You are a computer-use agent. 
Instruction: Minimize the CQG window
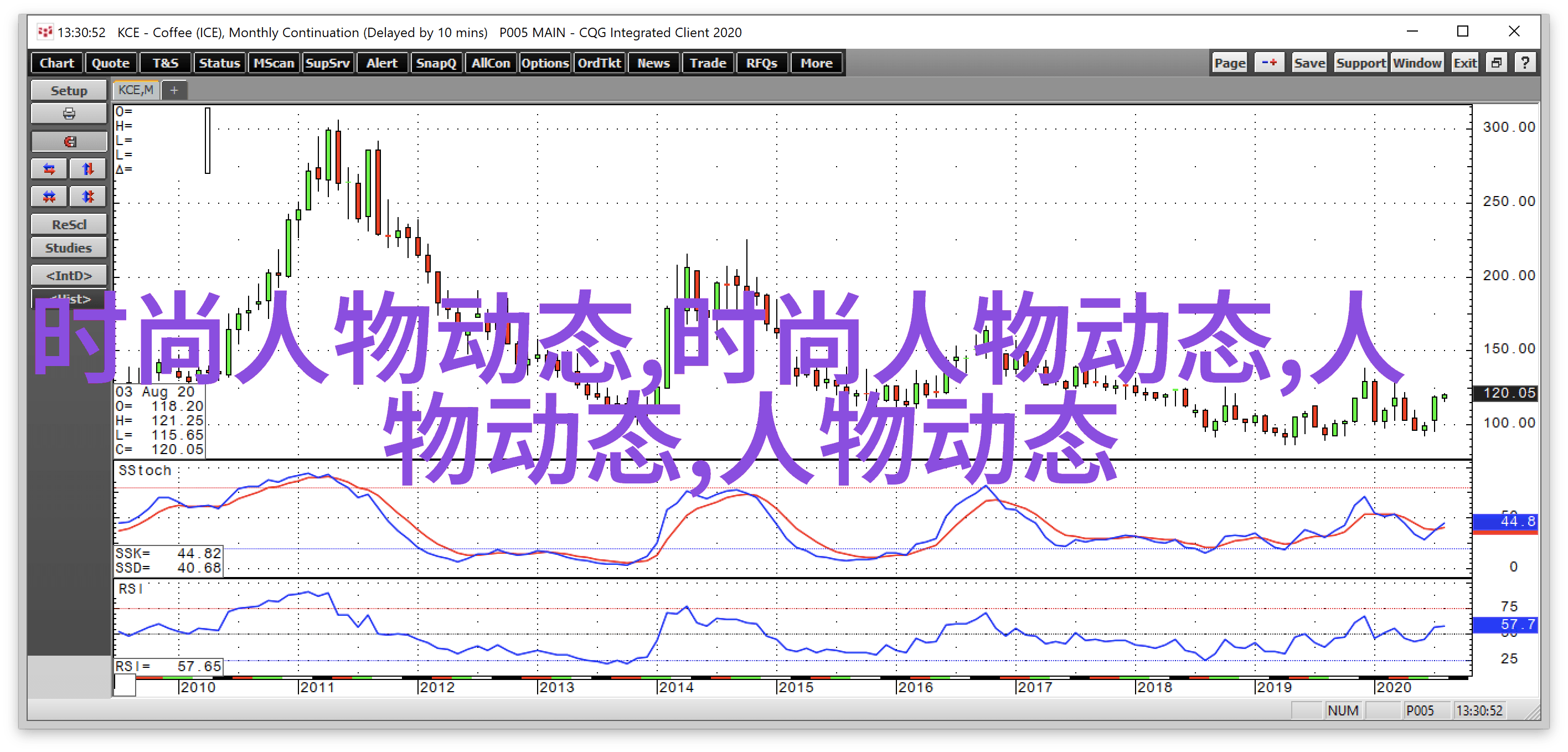pos(1412,31)
